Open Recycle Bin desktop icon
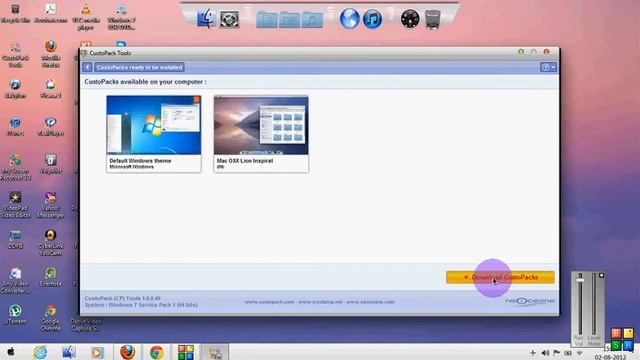Screen dimensions: 640x360 [x=15, y=13]
